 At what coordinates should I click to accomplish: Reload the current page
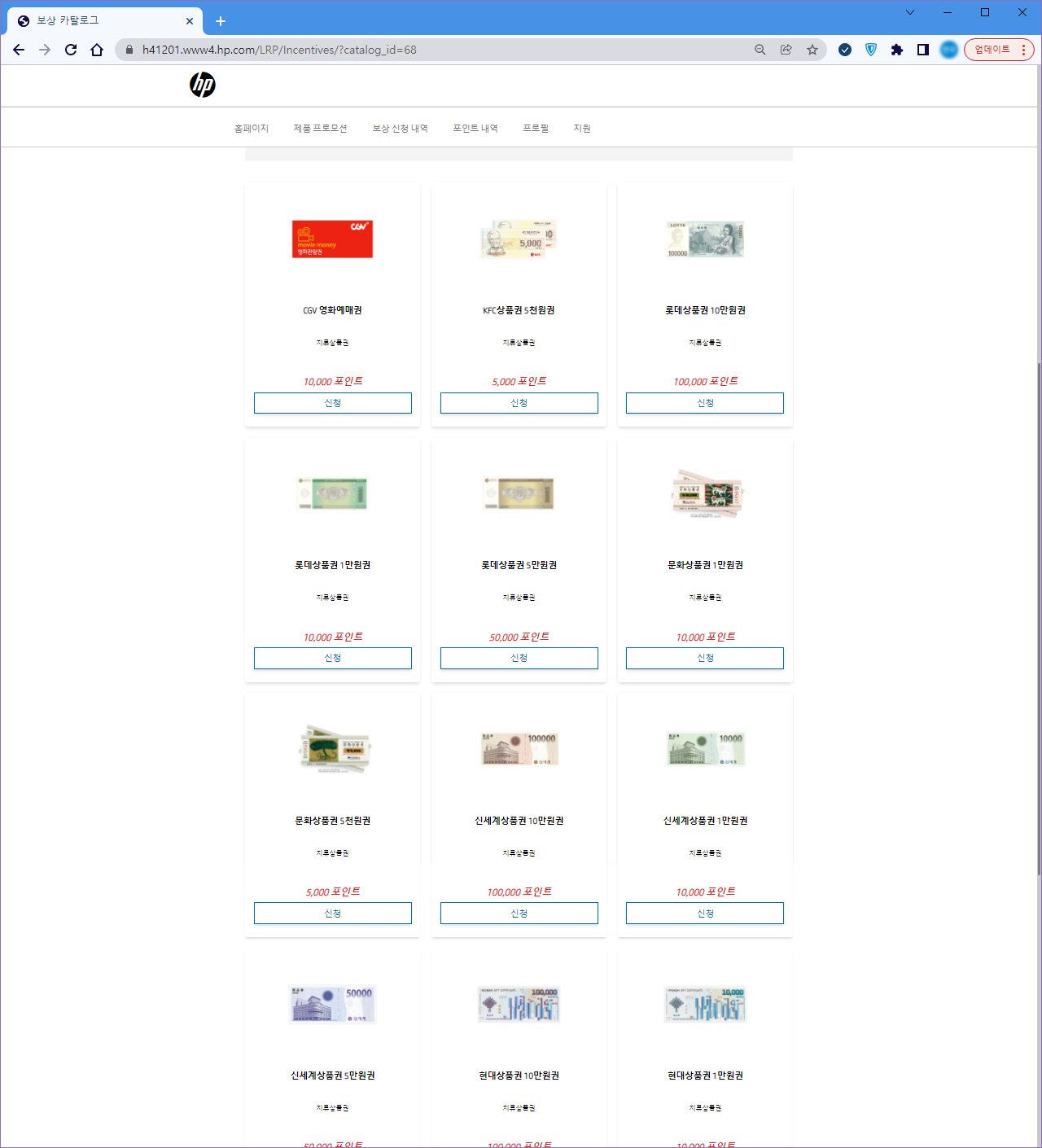pyautogui.click(x=71, y=50)
